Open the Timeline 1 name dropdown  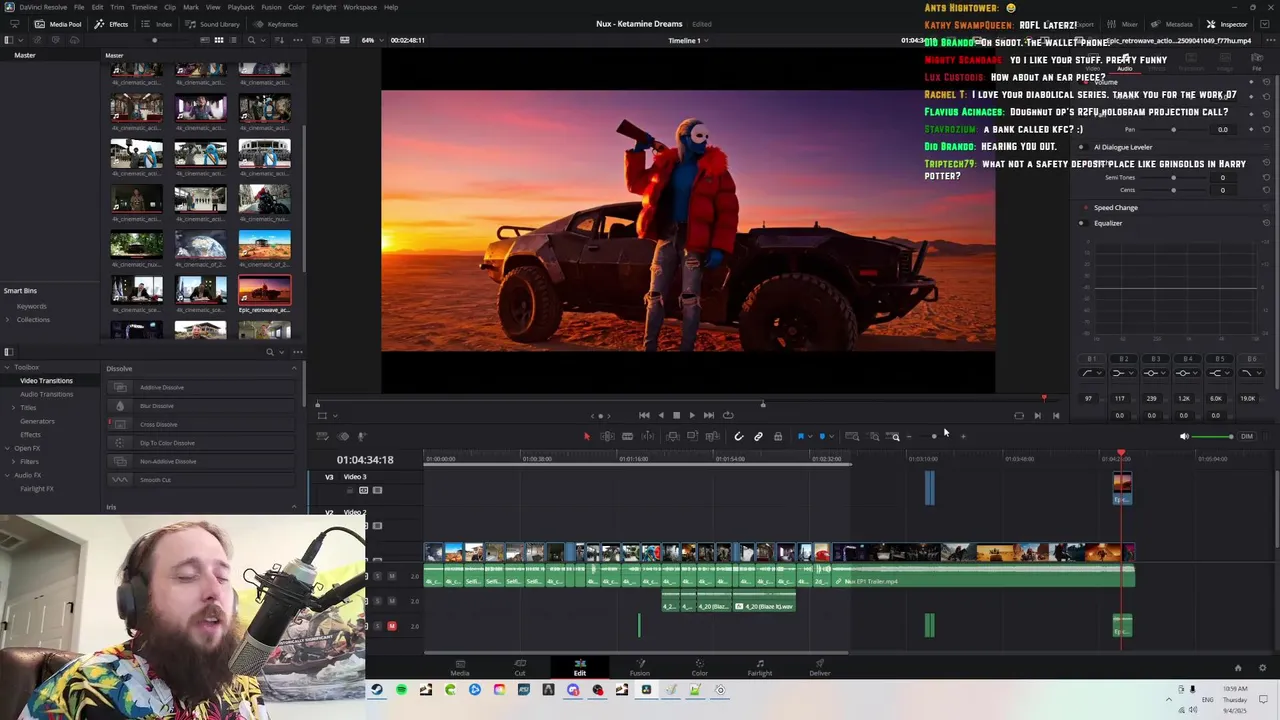coord(688,40)
